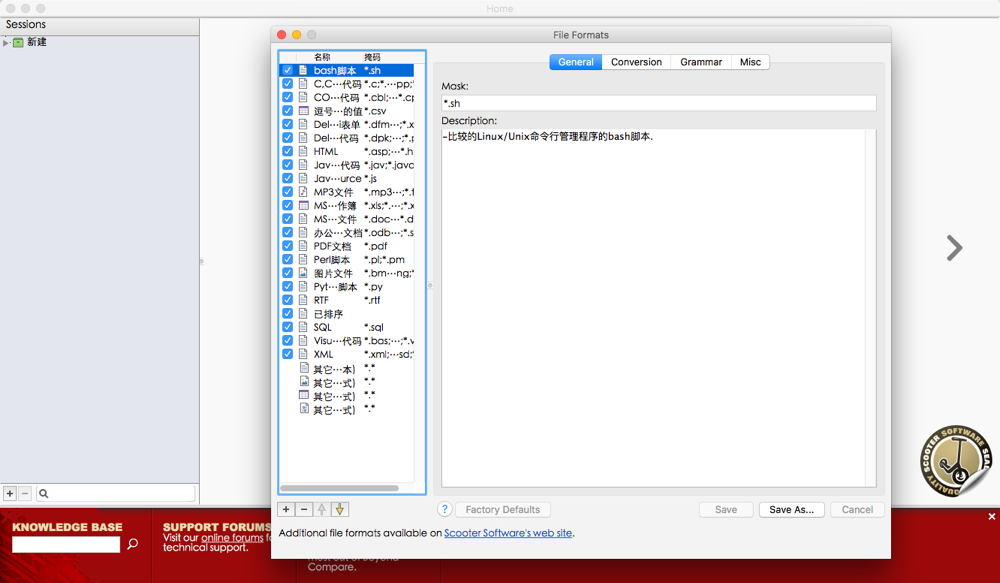Click the Knowledge Base search magnifier icon
The width and height of the screenshot is (1000, 583).
pyautogui.click(x=133, y=545)
